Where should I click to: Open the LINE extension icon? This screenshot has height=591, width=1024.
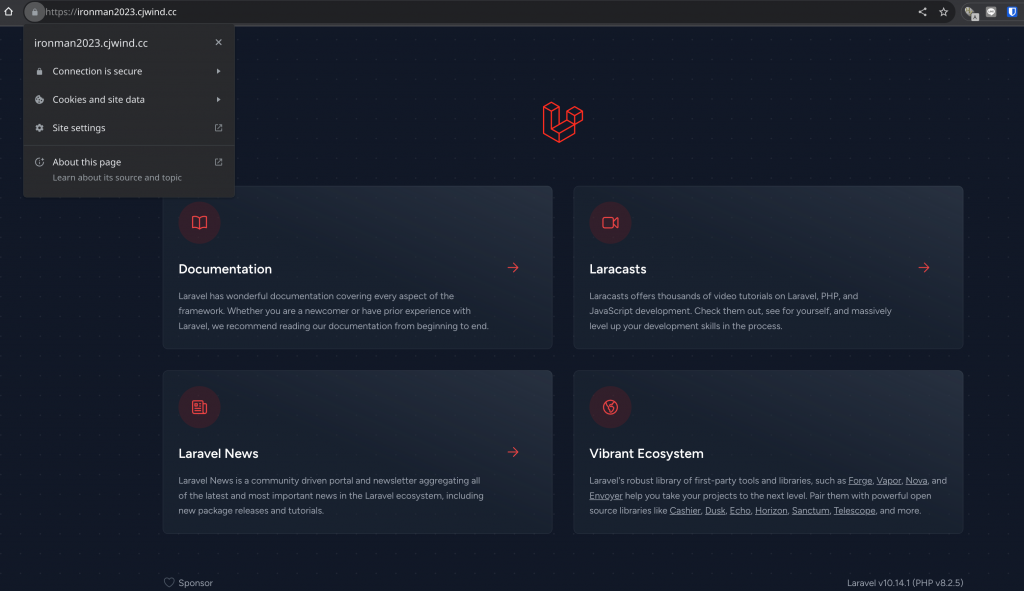(x=991, y=12)
